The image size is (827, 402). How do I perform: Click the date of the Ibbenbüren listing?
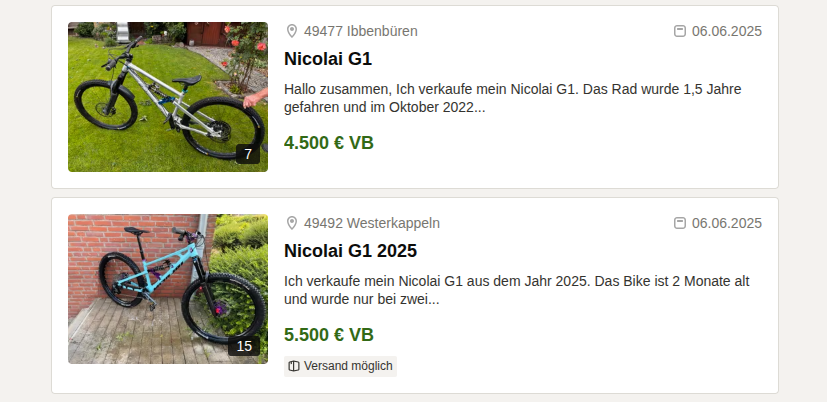tap(727, 32)
